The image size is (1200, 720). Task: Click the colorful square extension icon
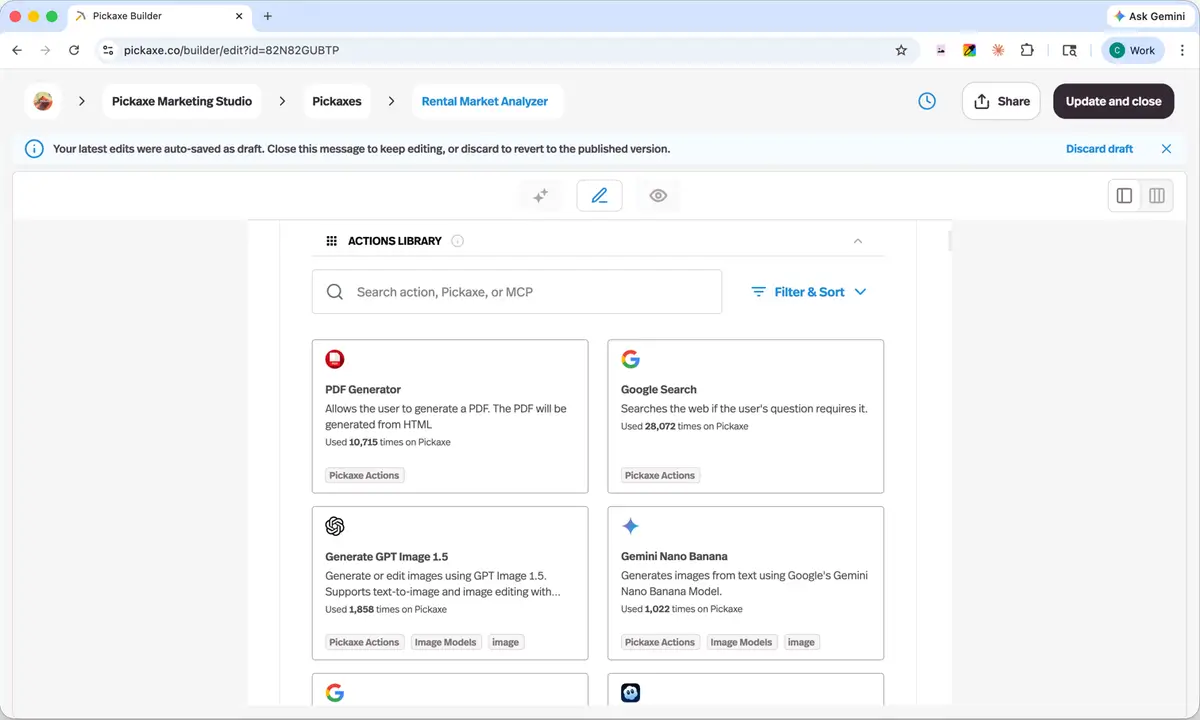(969, 50)
